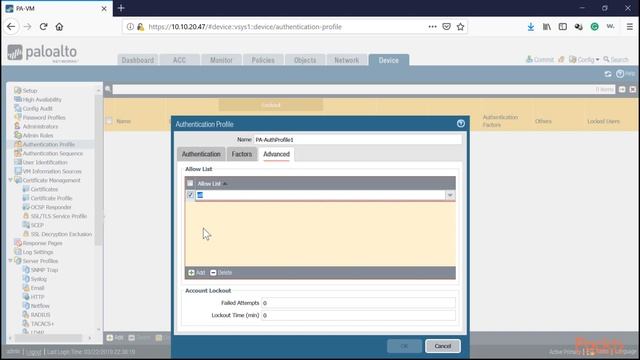Open Admin Roles in sidebar
The width and height of the screenshot is (640, 360).
tap(38, 136)
